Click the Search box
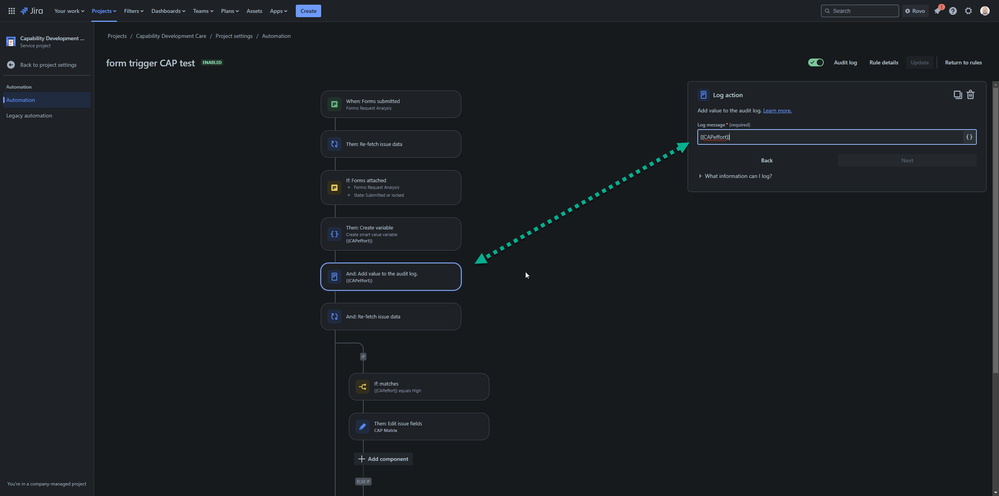Viewport: 999px width, 496px height. pos(859,11)
